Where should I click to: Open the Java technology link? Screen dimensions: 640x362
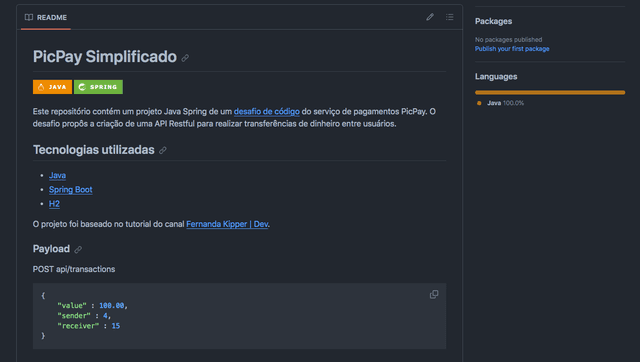click(58, 175)
